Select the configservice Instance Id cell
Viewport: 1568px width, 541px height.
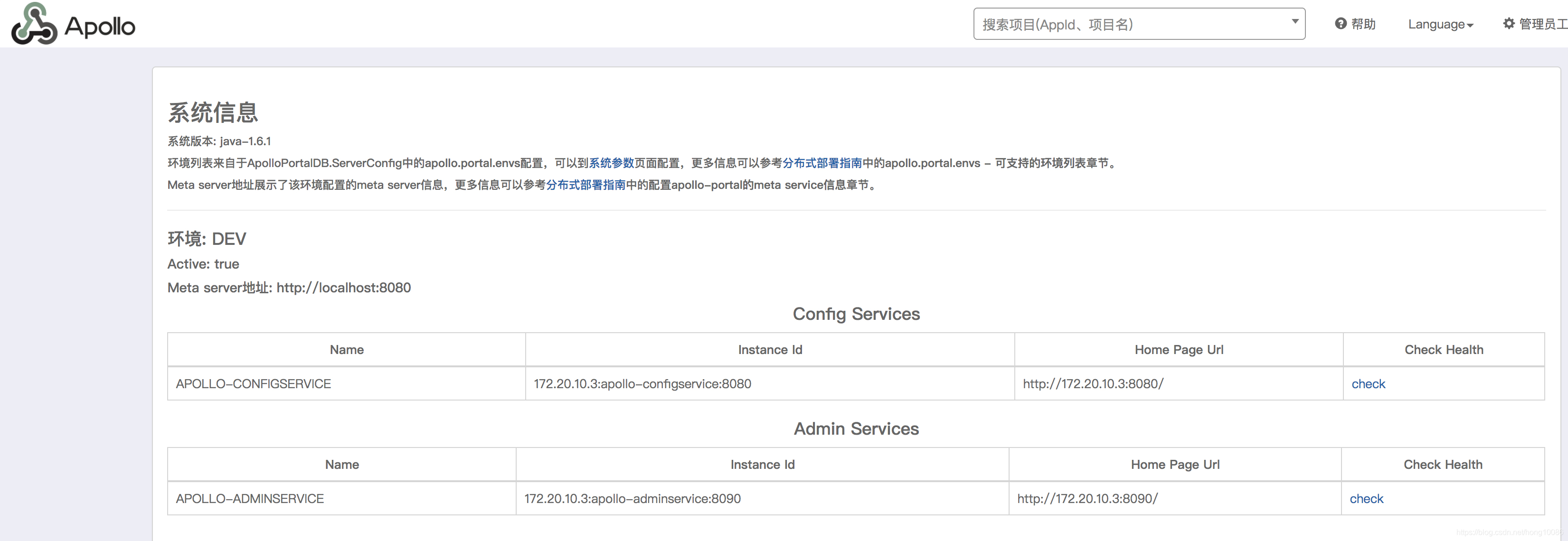click(642, 384)
